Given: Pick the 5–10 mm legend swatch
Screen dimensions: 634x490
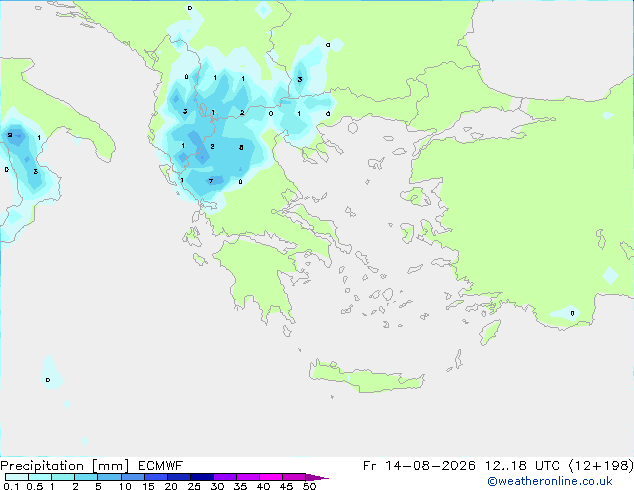Looking at the screenshot, I should (x=109, y=477).
